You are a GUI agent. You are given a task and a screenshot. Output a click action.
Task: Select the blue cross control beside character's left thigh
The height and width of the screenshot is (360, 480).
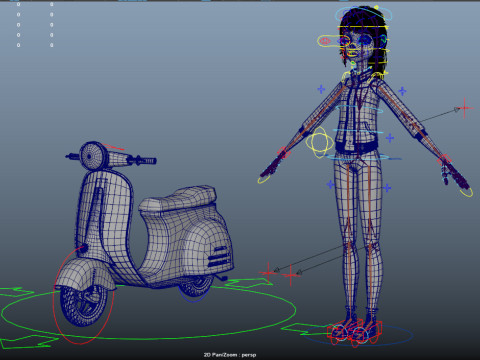click(330, 184)
